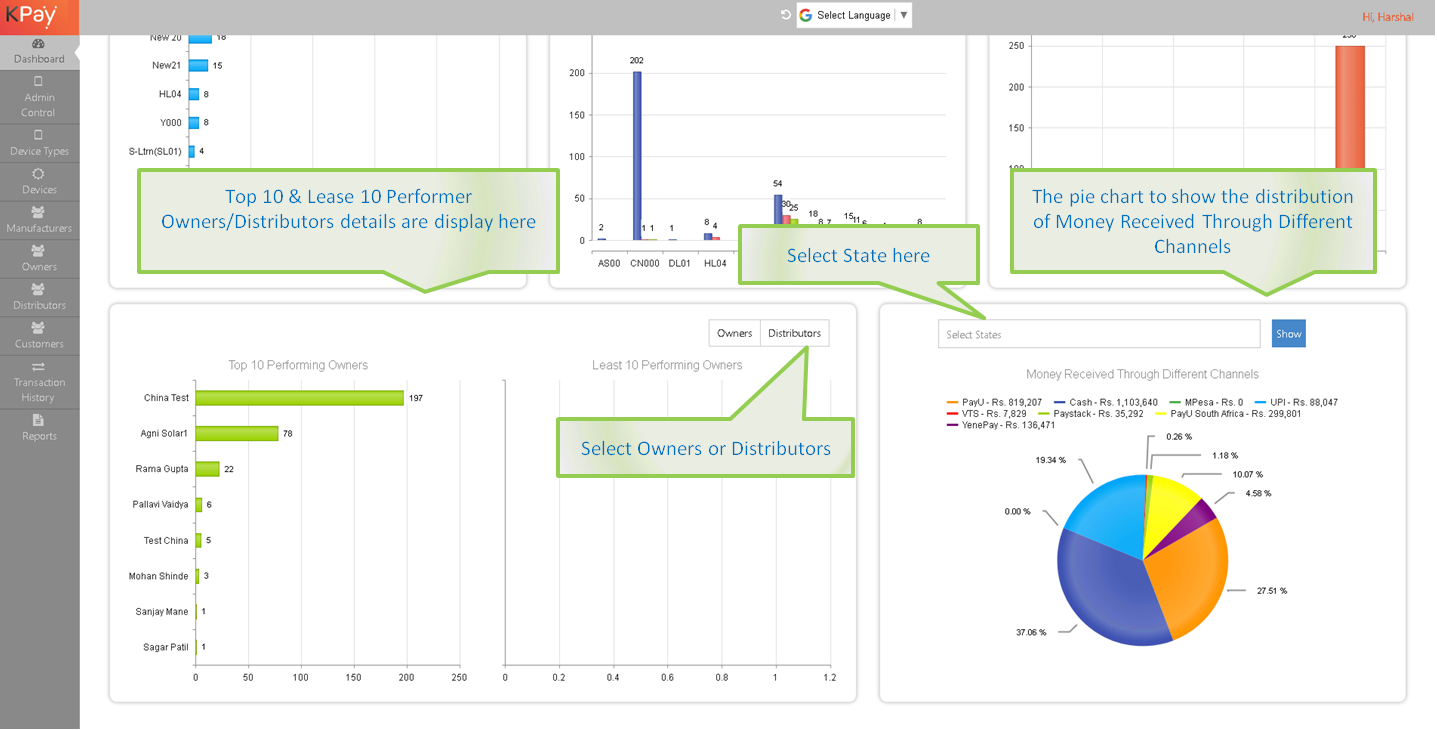This screenshot has height=730, width=1437.
Task: Click the '27.51 %' pie label
Action: coord(1272,591)
